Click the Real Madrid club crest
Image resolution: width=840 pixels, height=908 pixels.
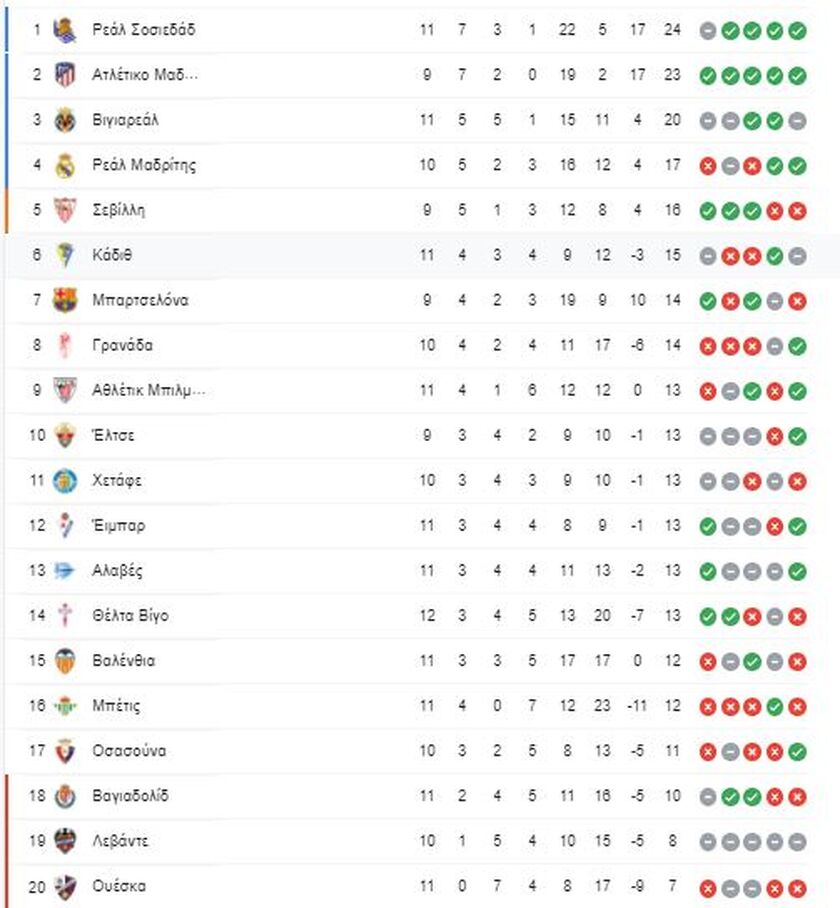tap(65, 166)
